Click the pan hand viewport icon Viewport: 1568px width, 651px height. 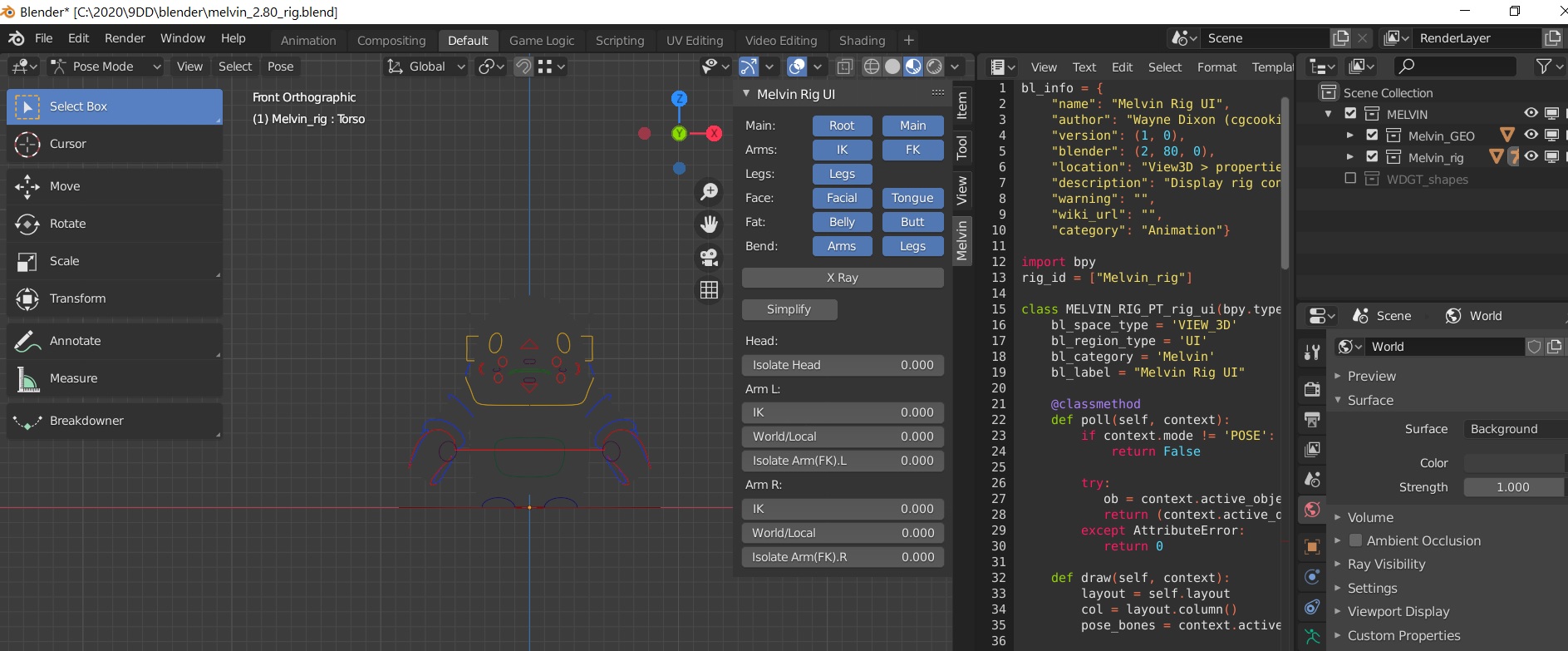point(709,224)
